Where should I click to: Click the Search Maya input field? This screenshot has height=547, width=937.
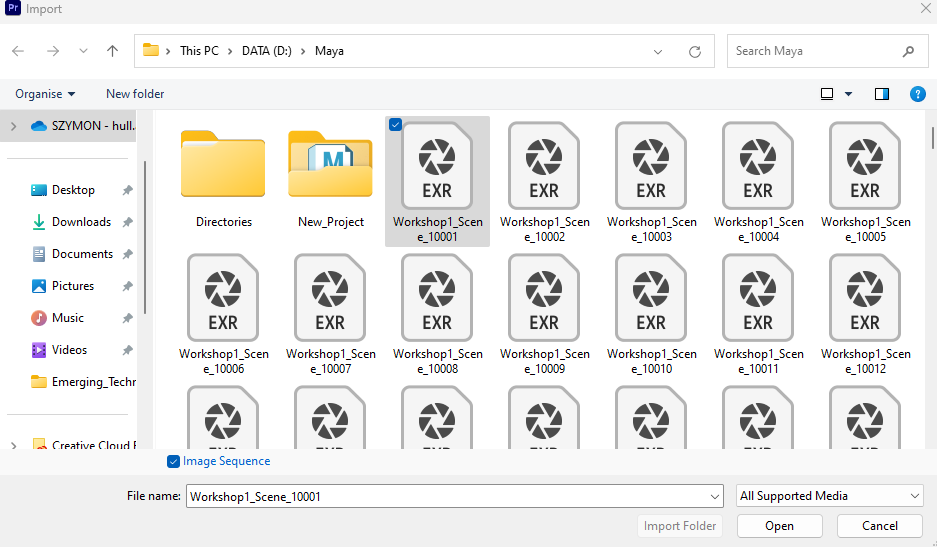[815, 51]
